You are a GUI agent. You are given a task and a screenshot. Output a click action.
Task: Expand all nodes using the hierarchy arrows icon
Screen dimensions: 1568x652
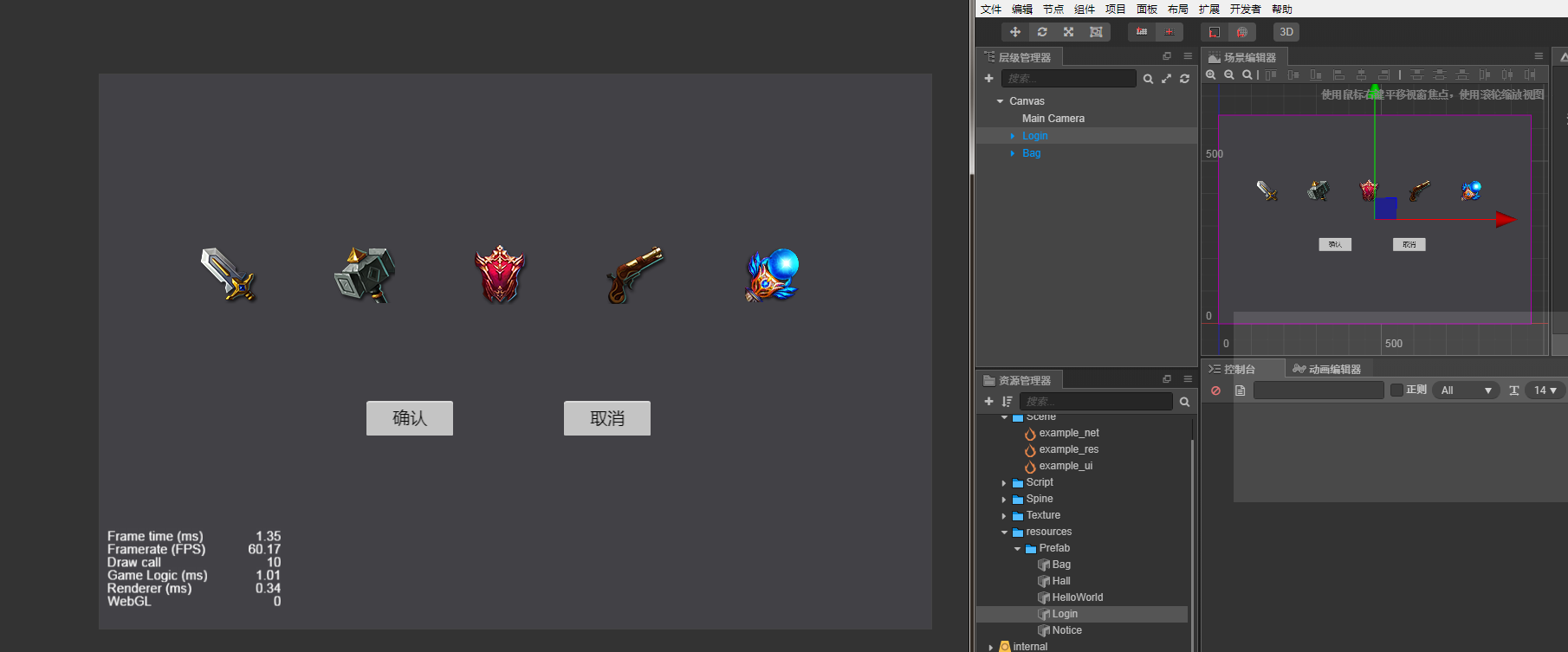click(x=1166, y=79)
